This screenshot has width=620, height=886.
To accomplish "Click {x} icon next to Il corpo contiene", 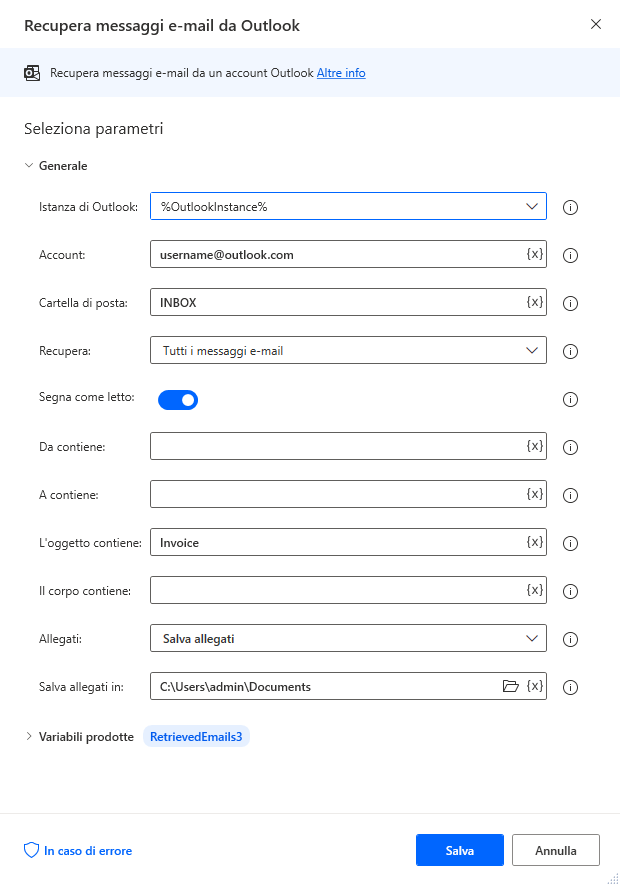I will (533, 590).
